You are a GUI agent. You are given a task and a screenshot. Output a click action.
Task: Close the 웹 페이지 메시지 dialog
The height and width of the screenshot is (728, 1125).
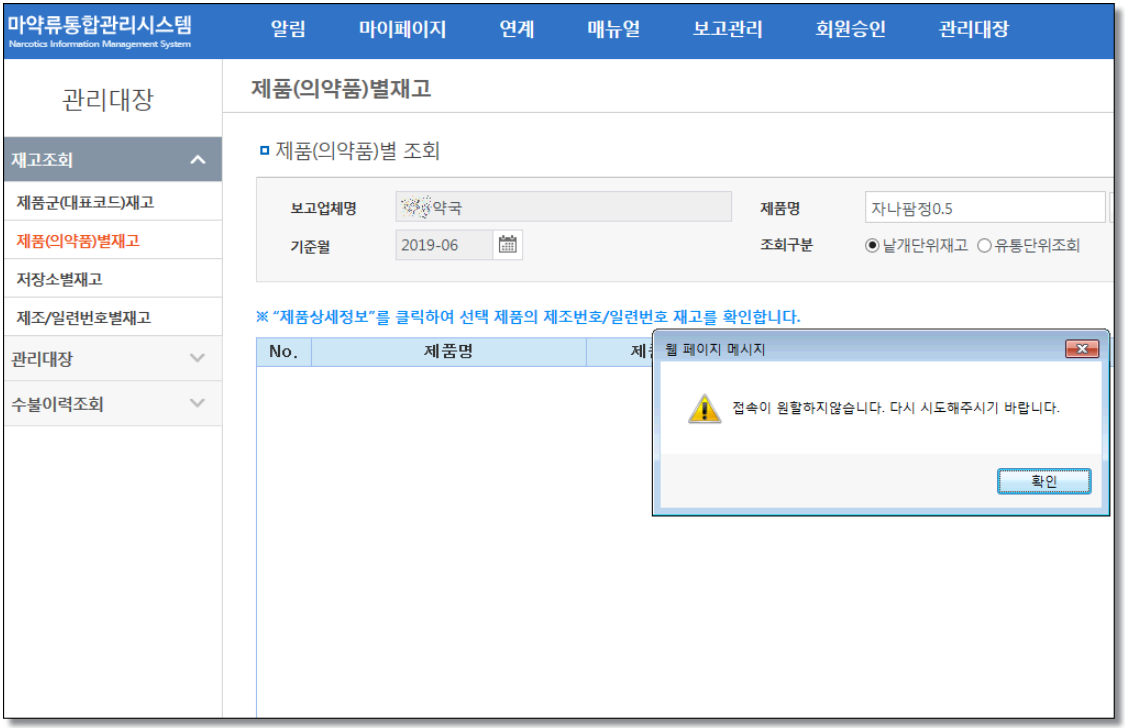[1082, 349]
